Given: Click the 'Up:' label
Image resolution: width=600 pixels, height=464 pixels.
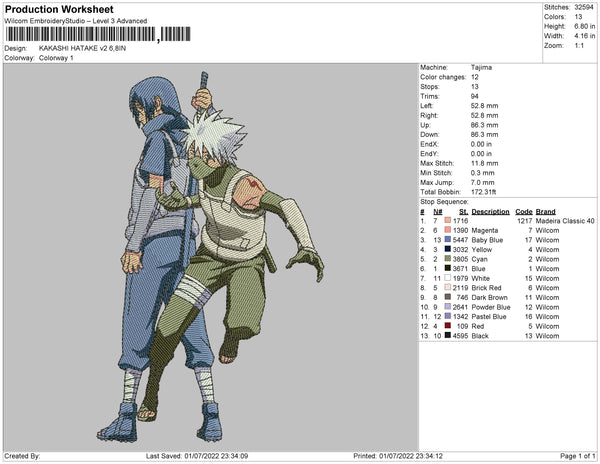Looking at the screenshot, I should point(425,125).
